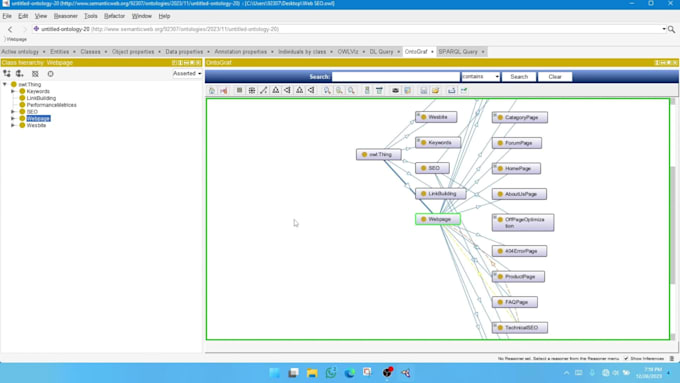Click the black camera-like export icon
Viewport: 680px width, 383px height.
point(396,90)
